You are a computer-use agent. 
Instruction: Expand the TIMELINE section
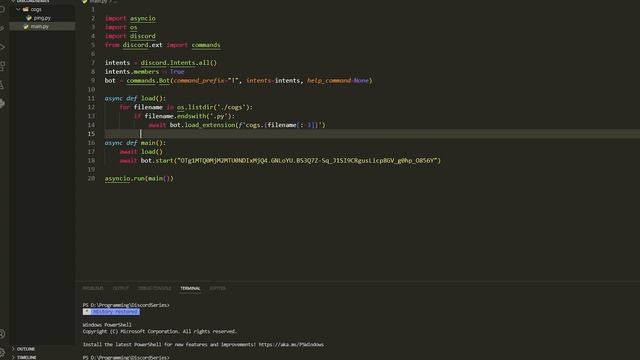(26, 357)
